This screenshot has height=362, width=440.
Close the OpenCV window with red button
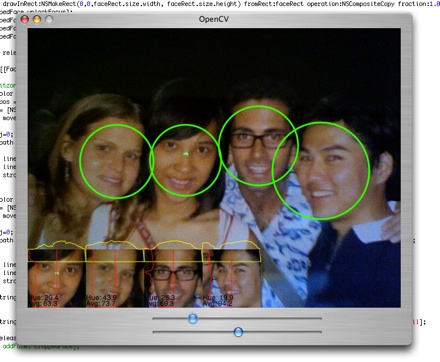(x=25, y=19)
